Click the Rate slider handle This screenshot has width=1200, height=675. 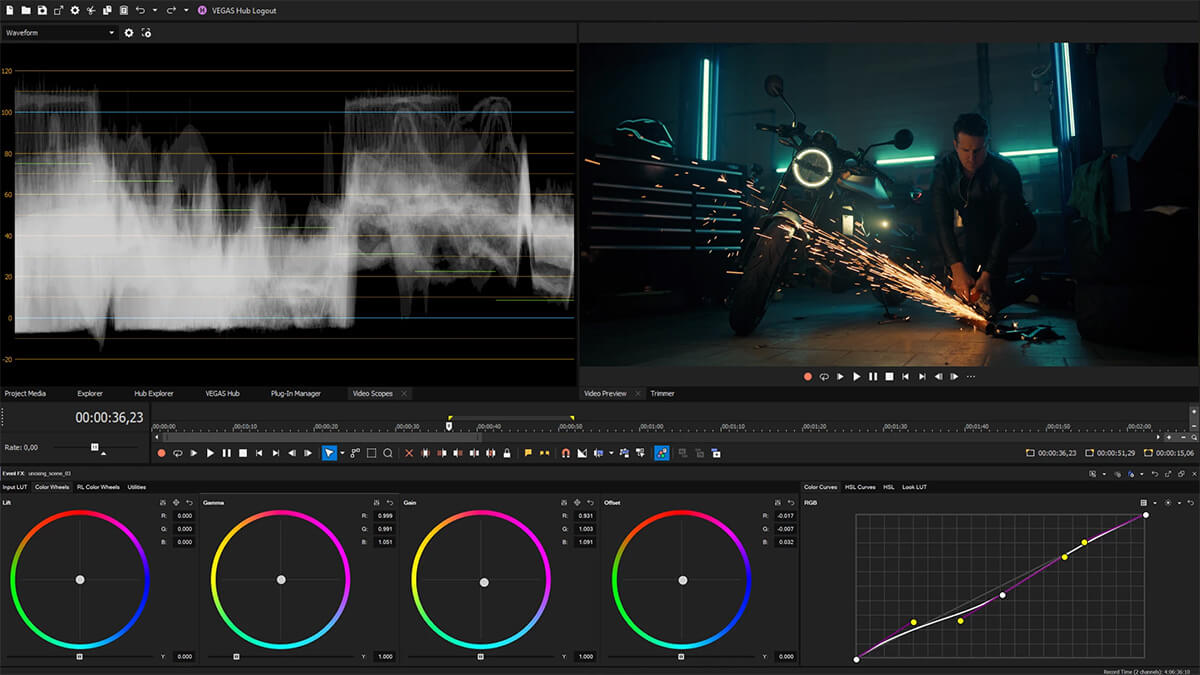point(95,447)
